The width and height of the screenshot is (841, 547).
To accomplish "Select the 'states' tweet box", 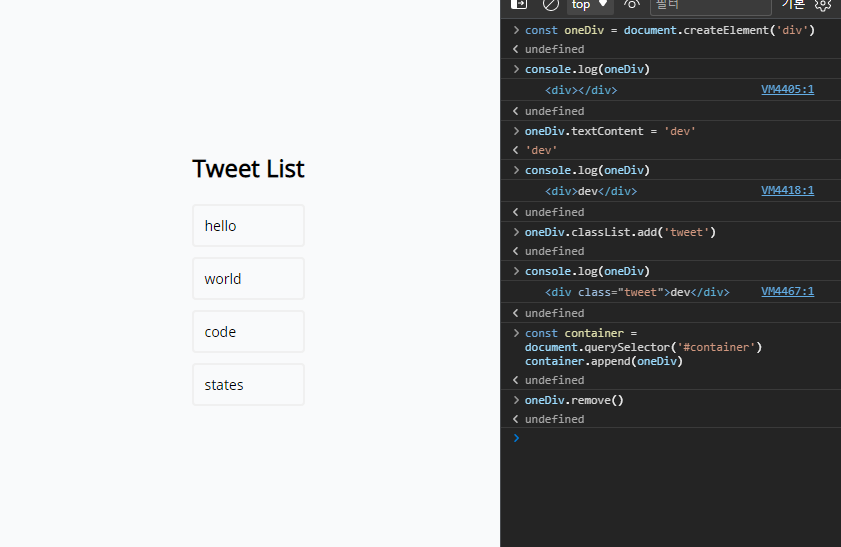I will click(248, 385).
